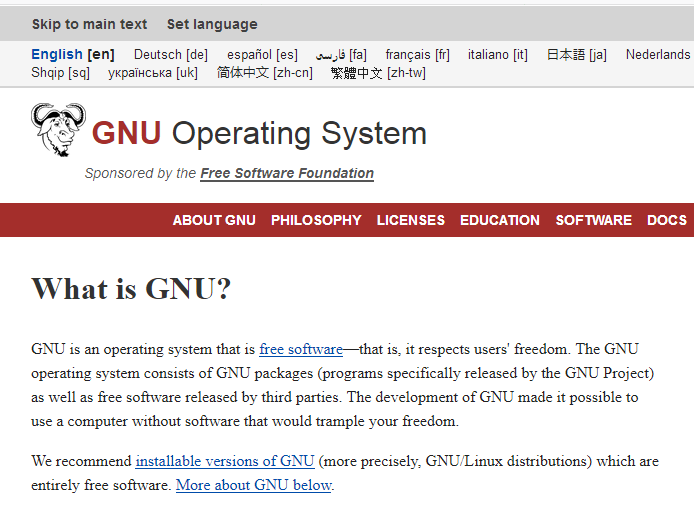This screenshot has width=694, height=527.
Task: Navigate to the SOFTWARE section
Action: point(594,220)
